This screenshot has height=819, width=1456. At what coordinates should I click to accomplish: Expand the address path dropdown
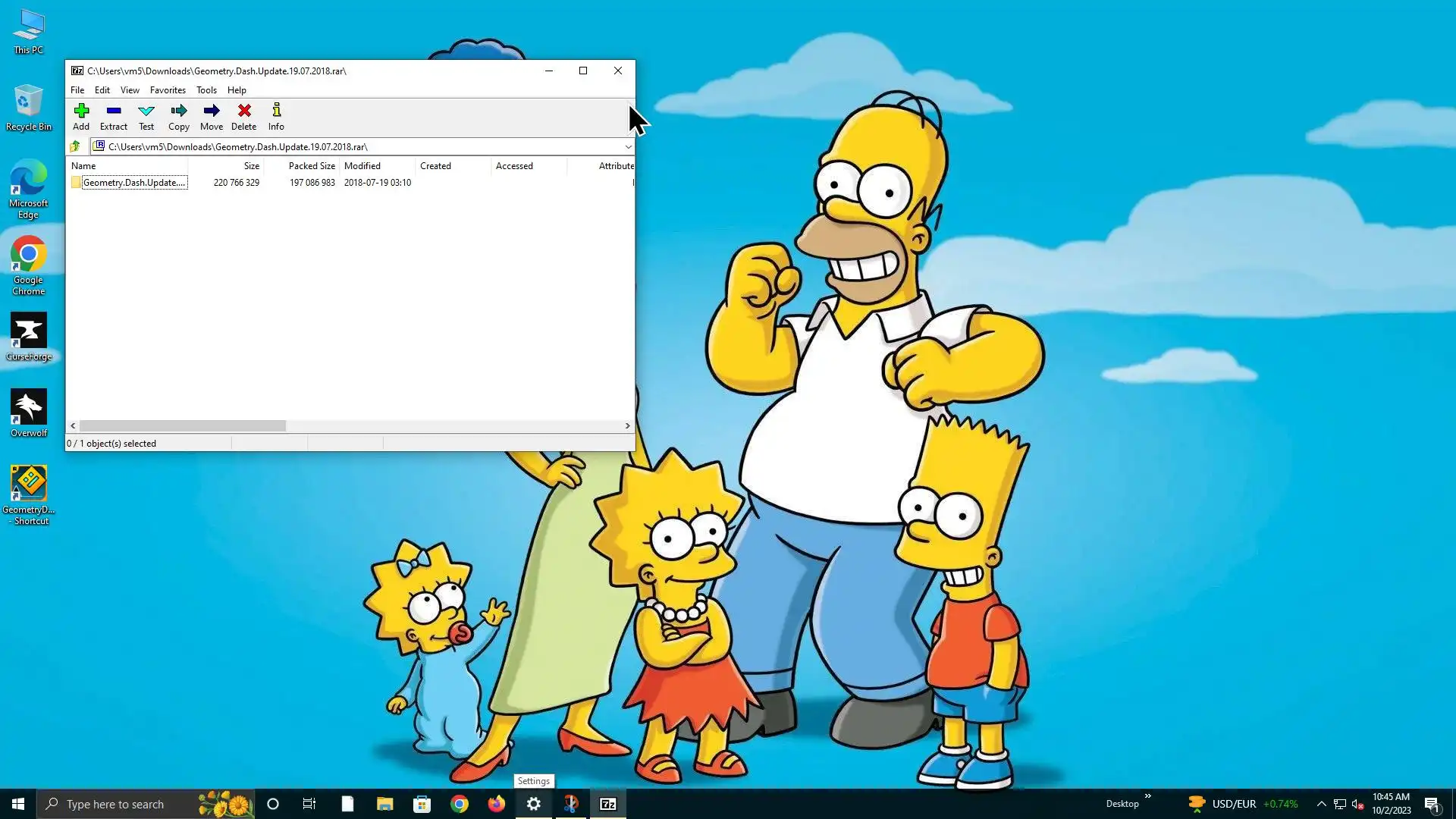tap(628, 147)
